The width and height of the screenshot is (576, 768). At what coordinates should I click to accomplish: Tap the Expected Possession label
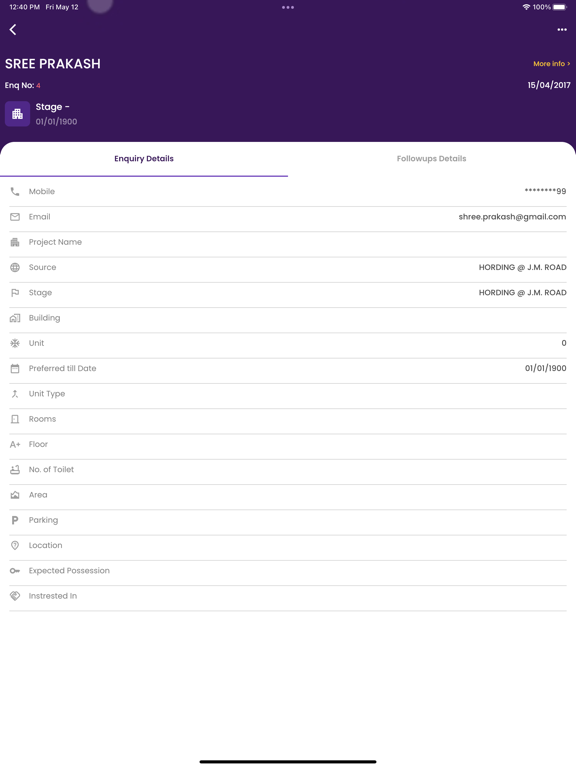pos(69,571)
